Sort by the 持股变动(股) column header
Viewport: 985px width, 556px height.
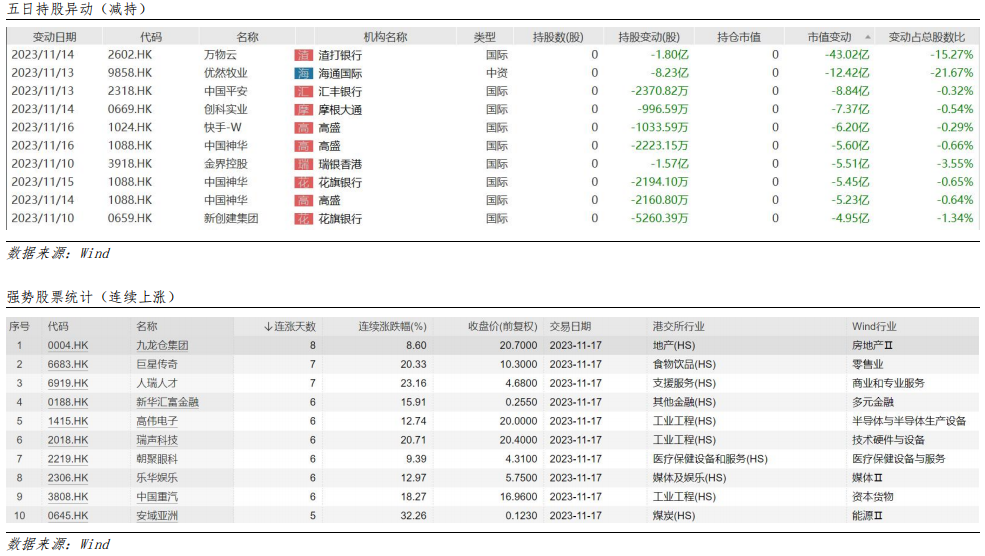coord(648,37)
